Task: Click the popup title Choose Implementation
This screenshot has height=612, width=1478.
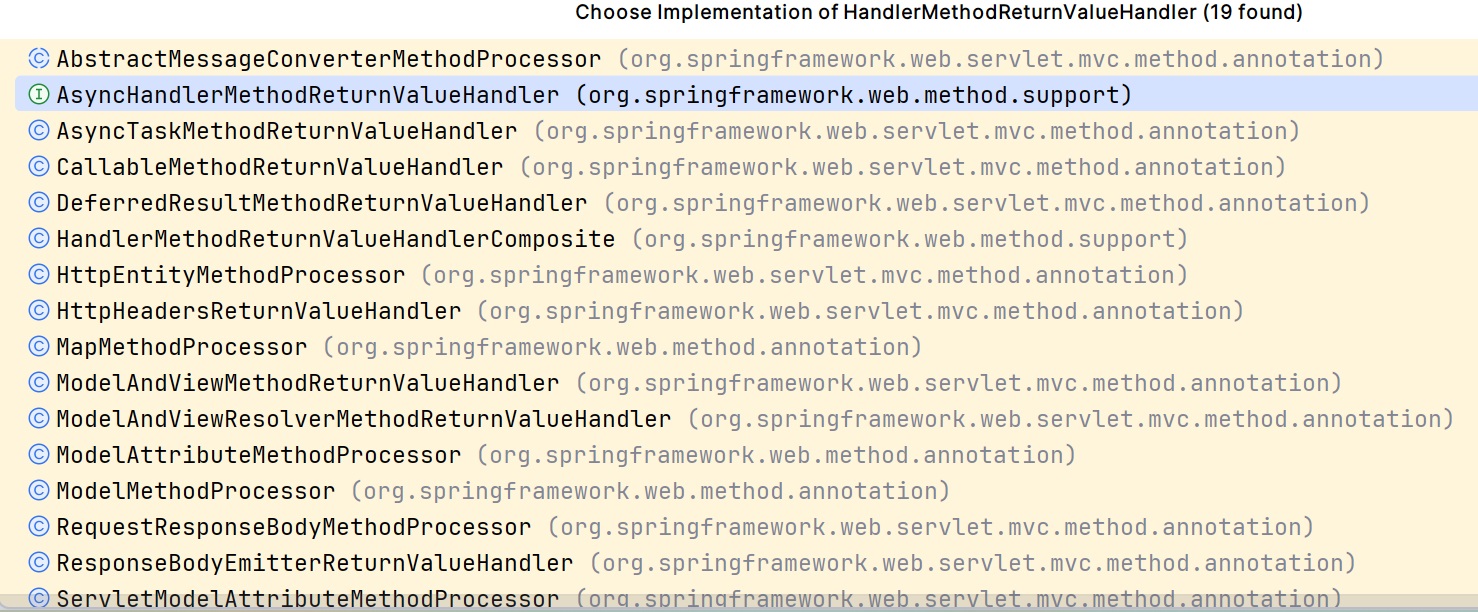Action: tap(938, 13)
